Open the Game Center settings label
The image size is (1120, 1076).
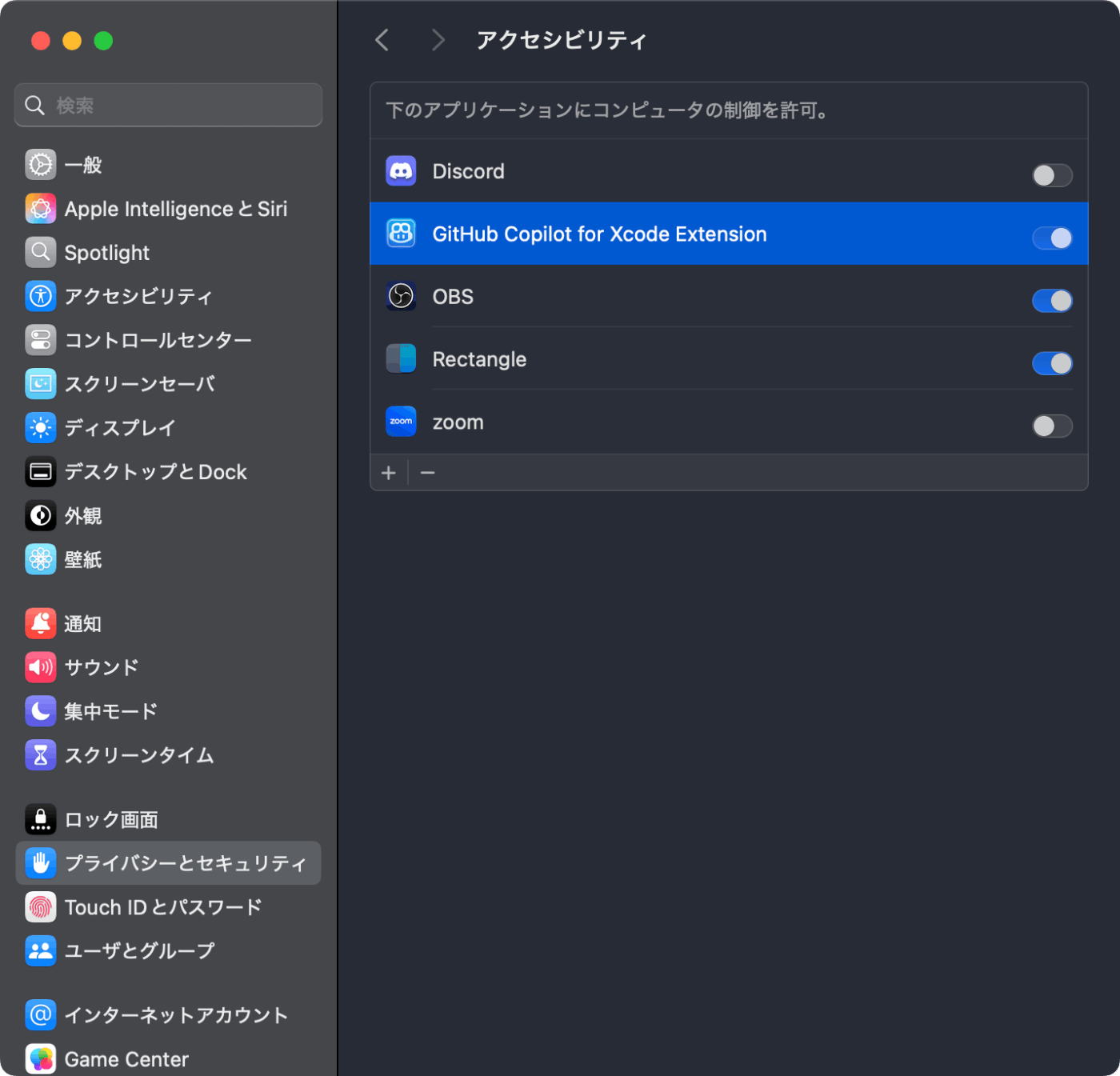click(x=126, y=1059)
